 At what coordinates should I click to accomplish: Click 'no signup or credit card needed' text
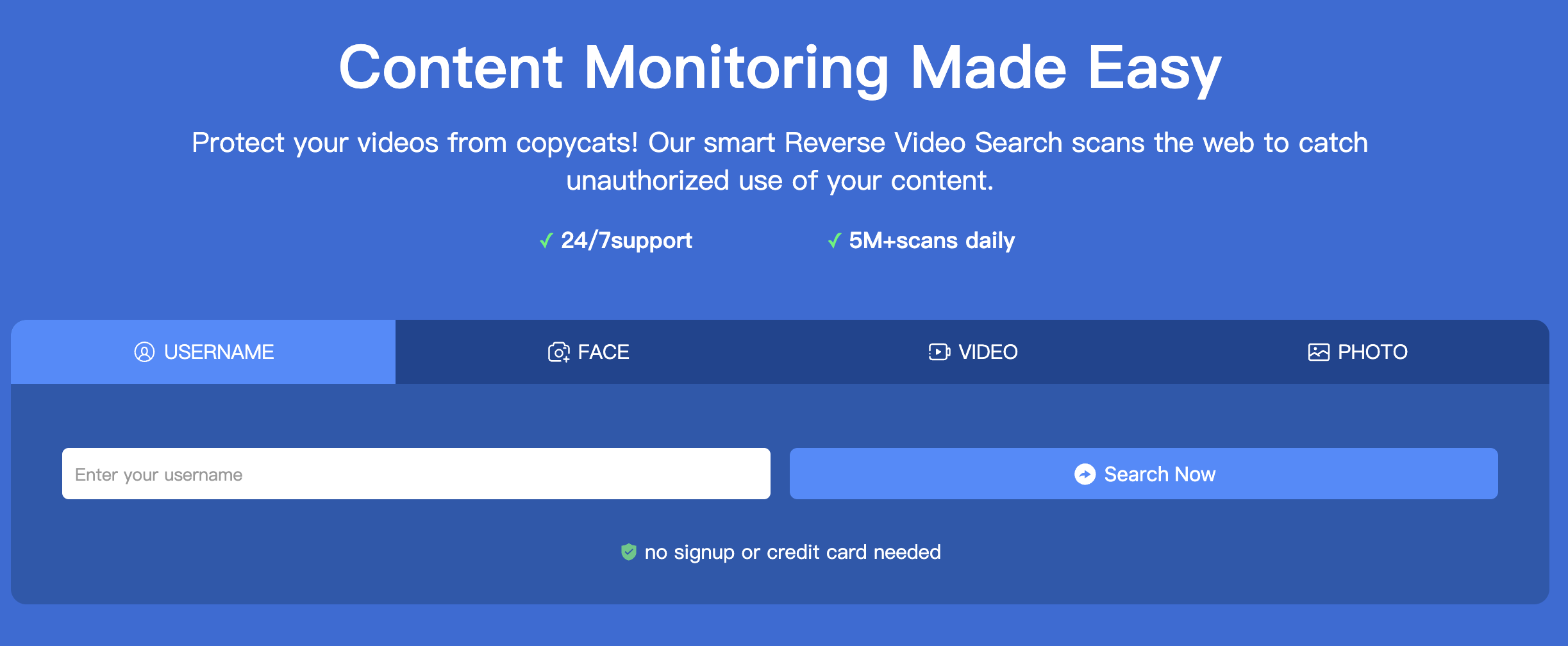click(792, 552)
